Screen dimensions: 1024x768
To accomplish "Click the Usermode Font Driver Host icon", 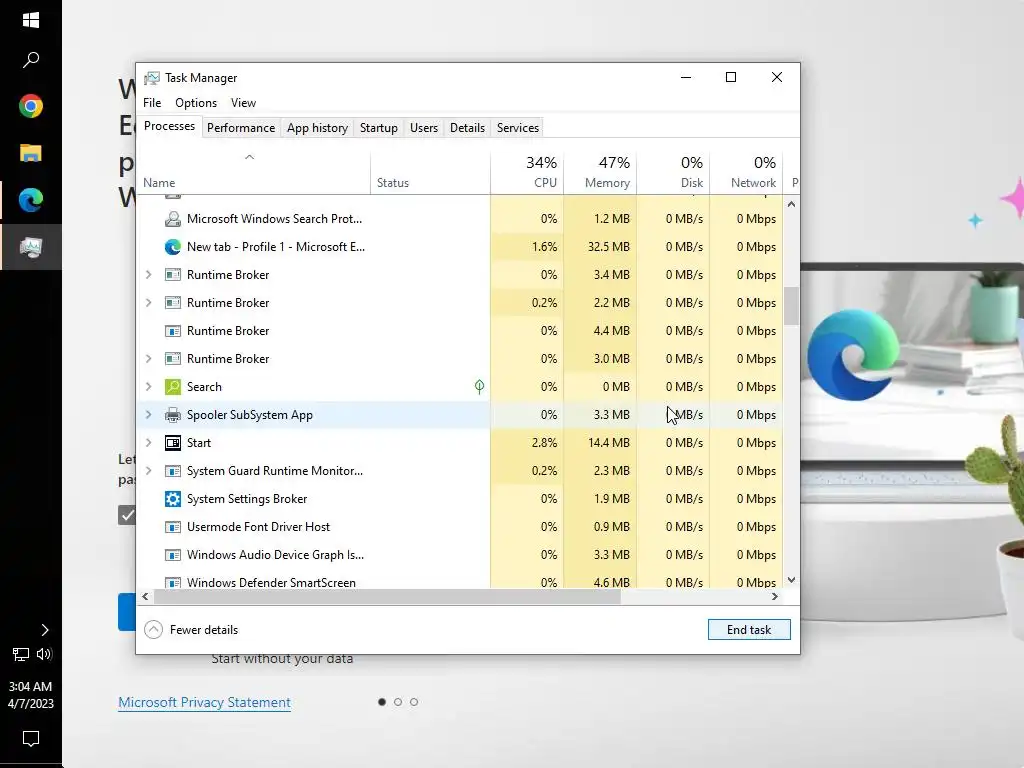I will pyautogui.click(x=172, y=527).
